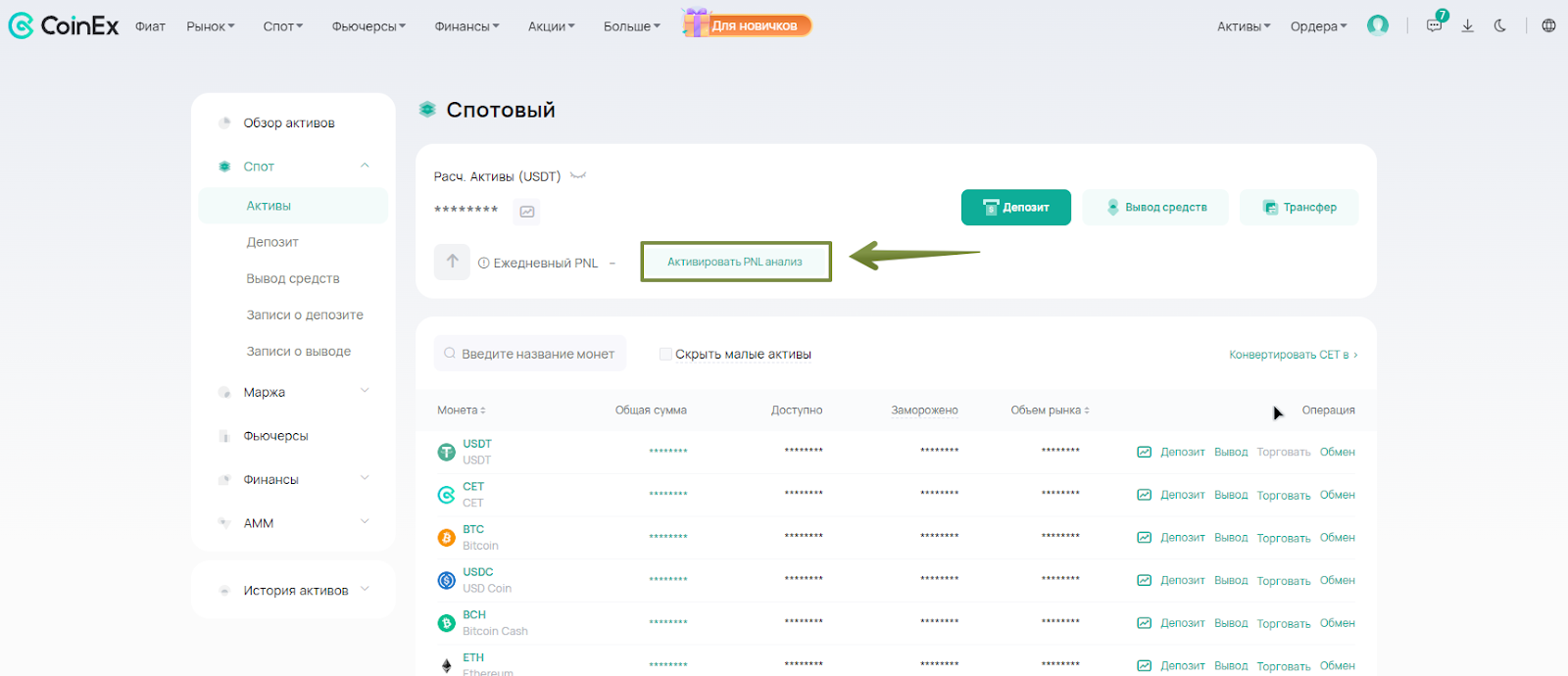This screenshot has width=1568, height=676.
Task: Click the up-arrow PNL icon
Action: click(452, 262)
